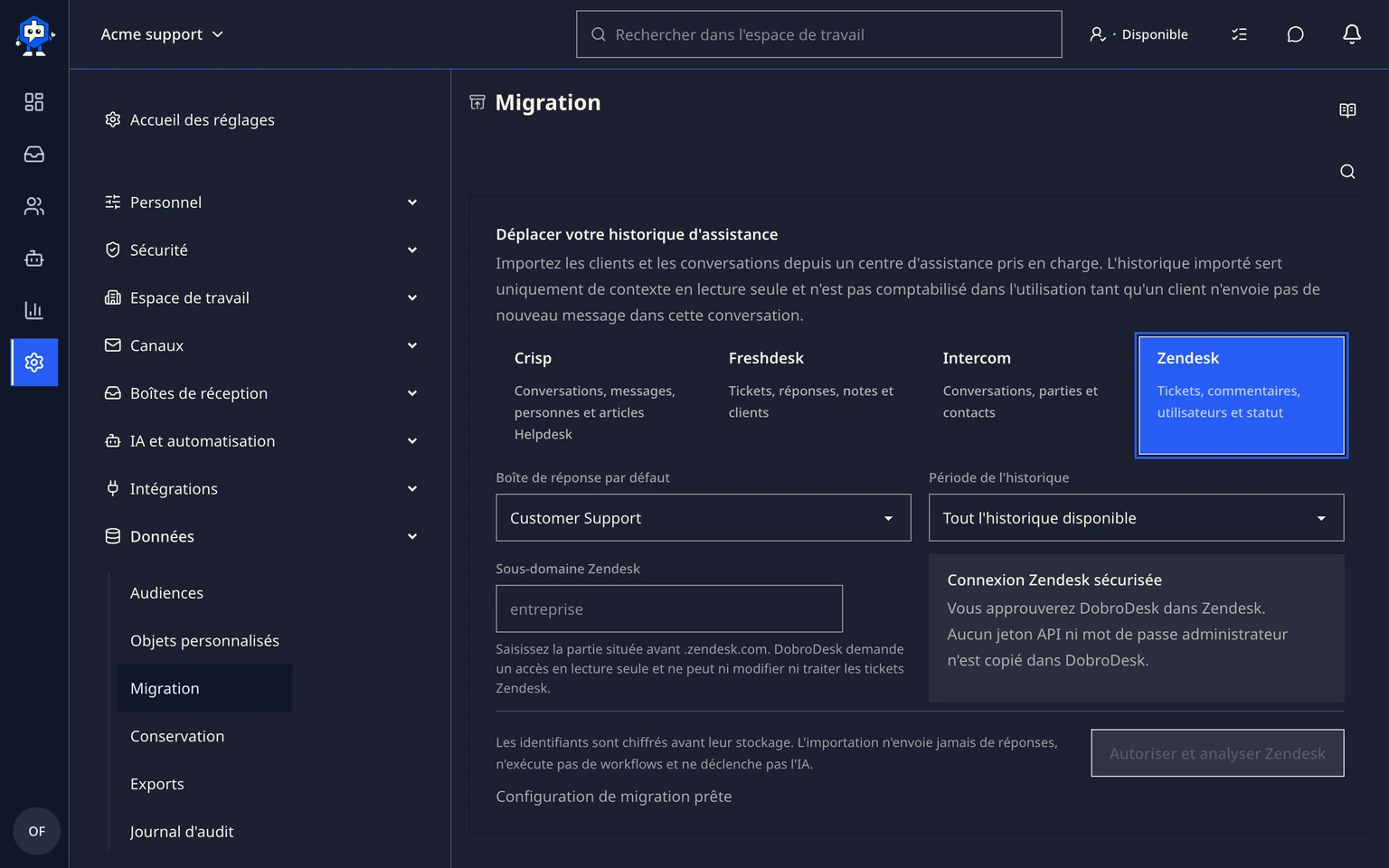Select the Migration submenu item
Image resolution: width=1389 pixels, height=868 pixels.
click(x=204, y=689)
